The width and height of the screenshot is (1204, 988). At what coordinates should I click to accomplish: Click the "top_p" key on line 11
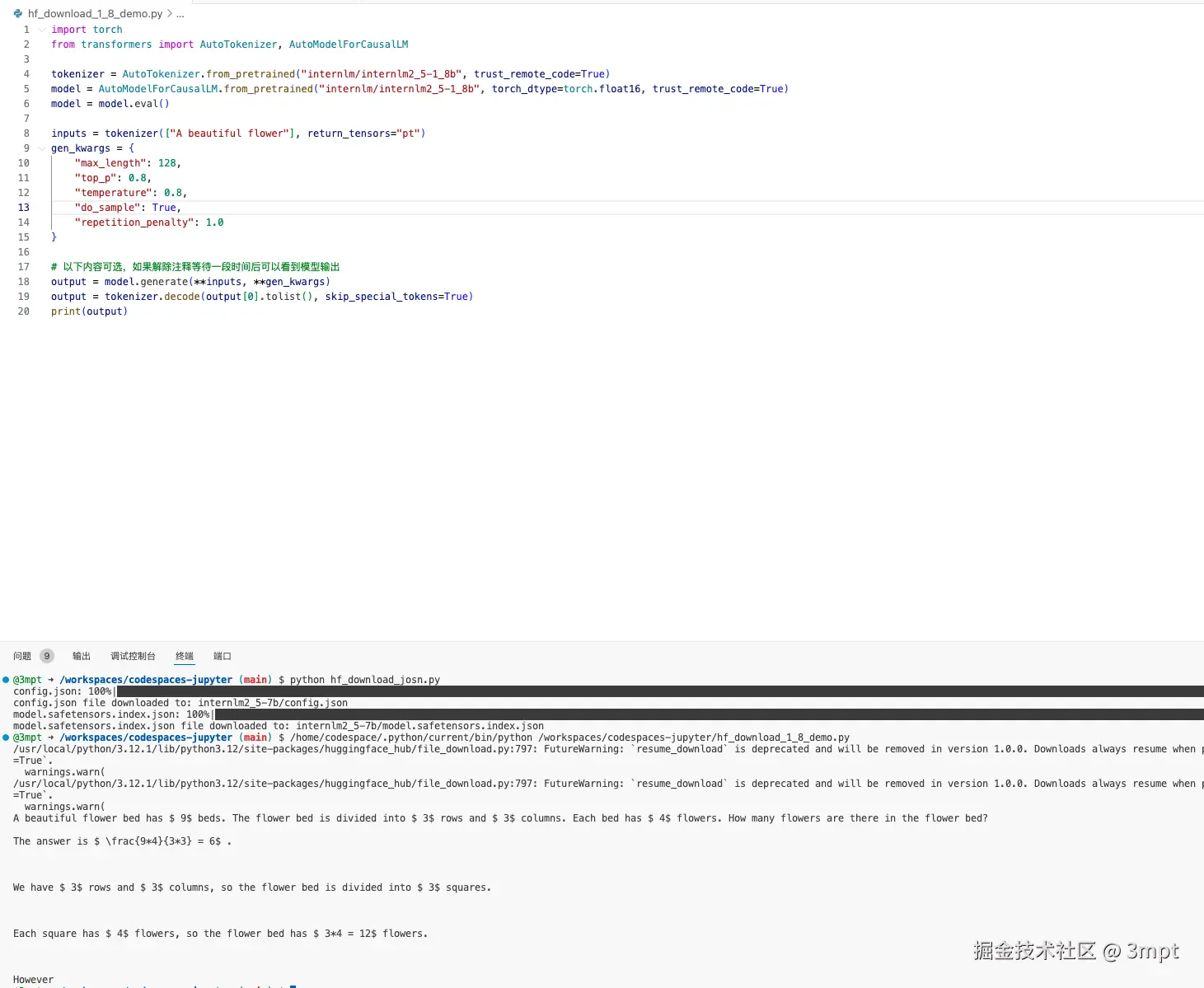pos(96,178)
